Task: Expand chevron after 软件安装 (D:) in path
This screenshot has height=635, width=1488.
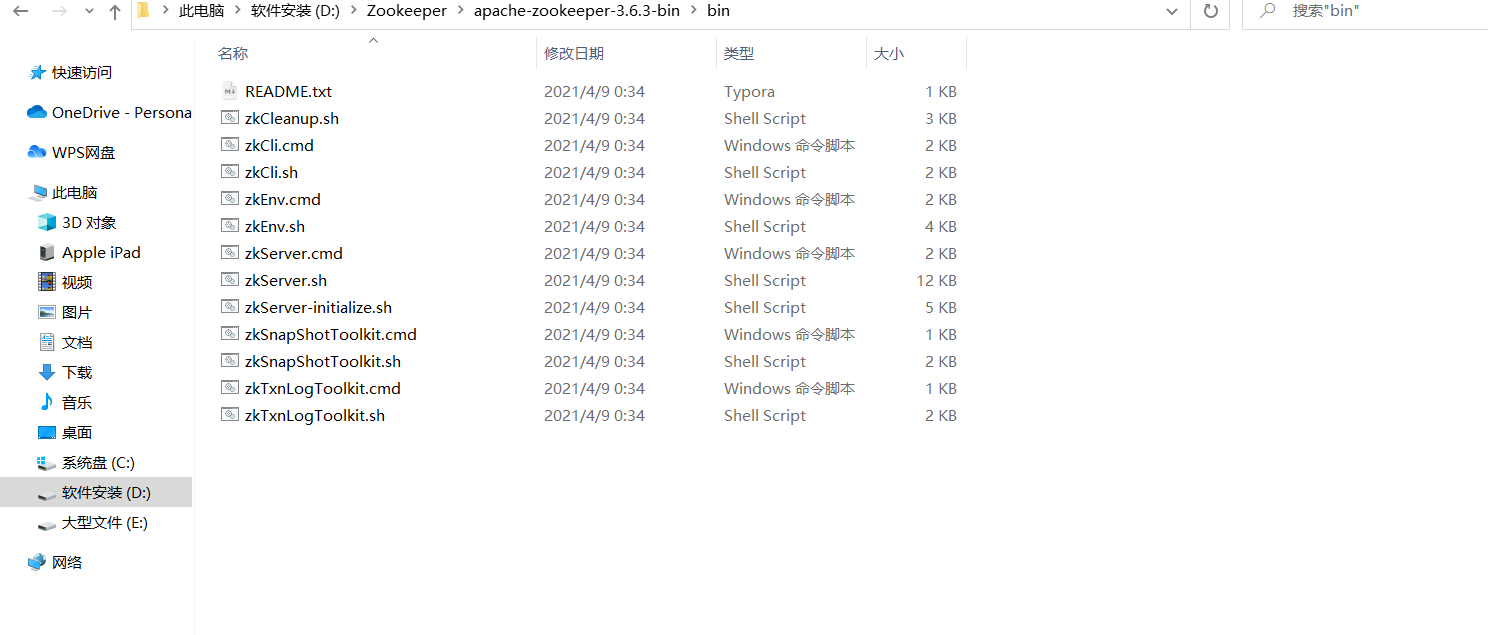Action: click(353, 11)
